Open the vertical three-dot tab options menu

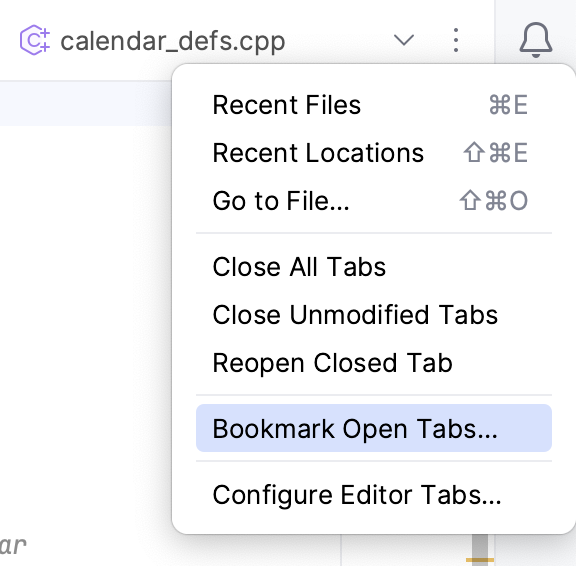[456, 40]
